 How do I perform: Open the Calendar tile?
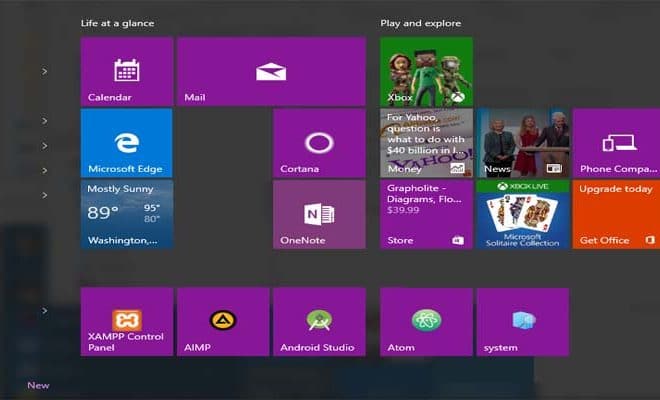pyautogui.click(x=126, y=72)
